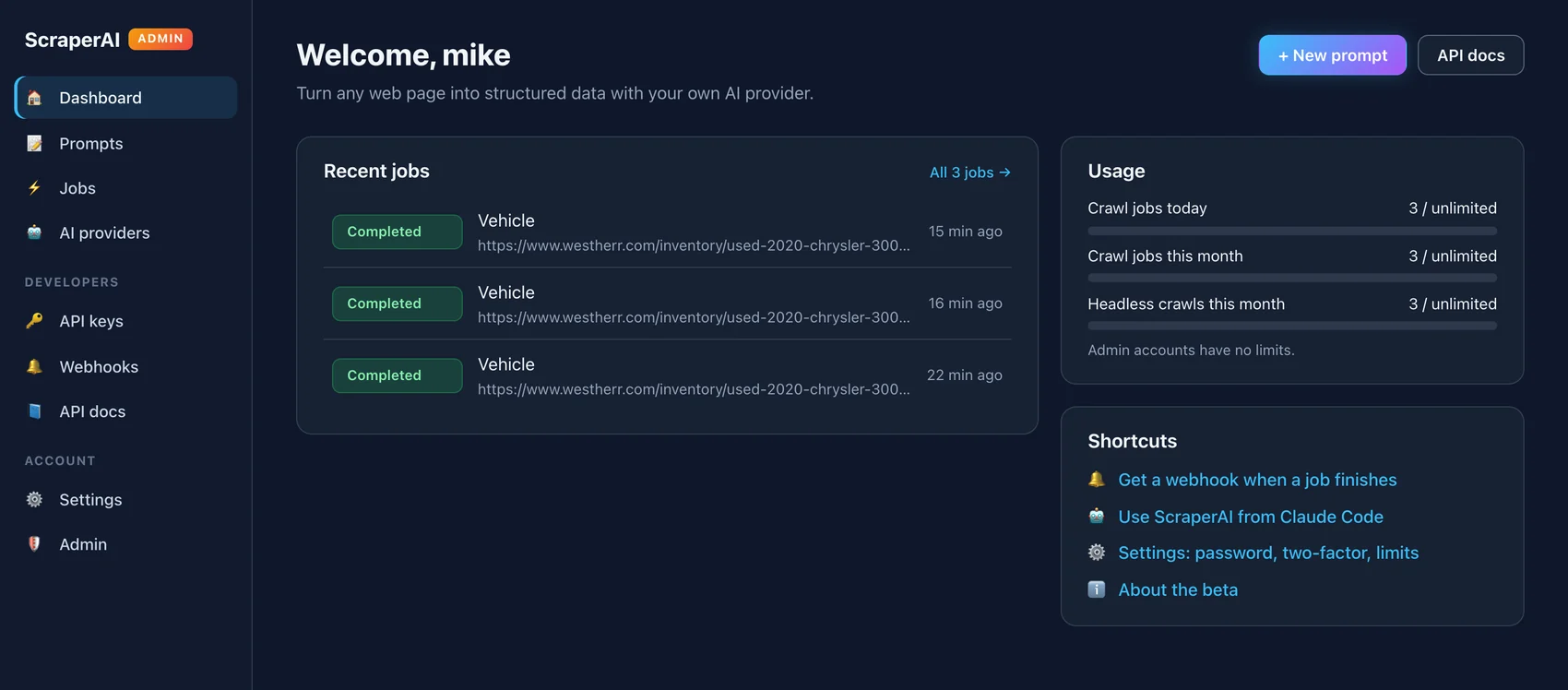1568x690 pixels.
Task: Create a new prompt with + New prompt
Action: [1333, 55]
